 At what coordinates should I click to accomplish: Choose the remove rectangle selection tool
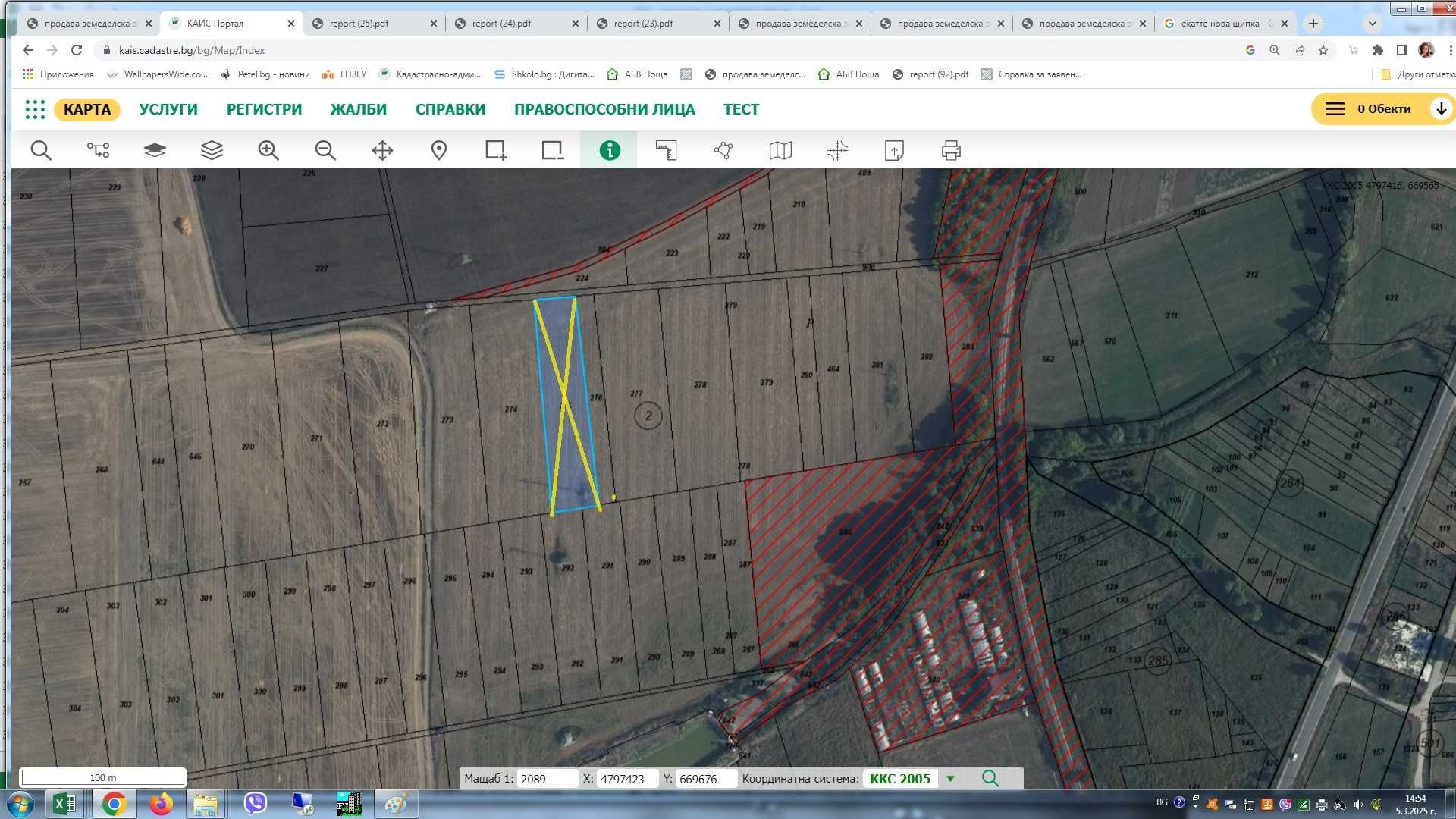553,150
